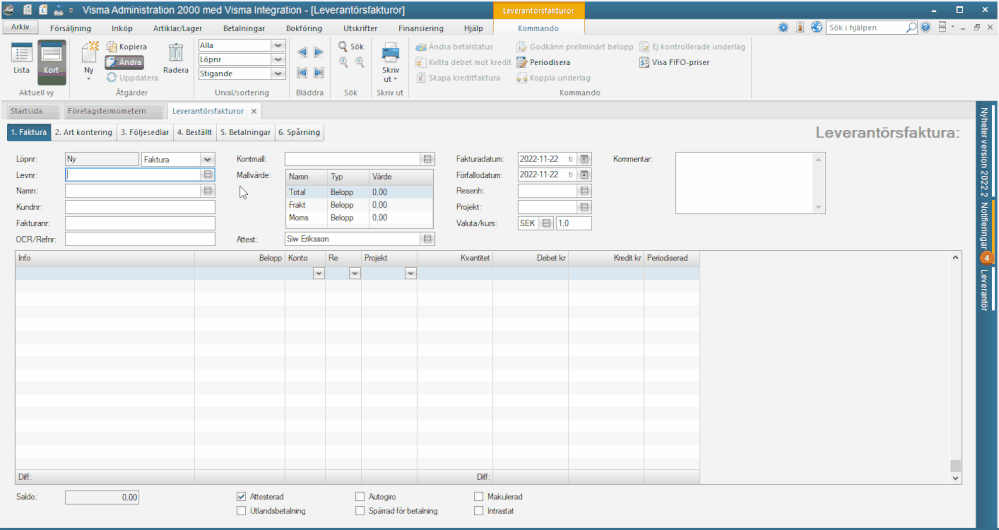The height and width of the screenshot is (530, 999).
Task: Expand the Konto column dropdown
Action: (319, 273)
